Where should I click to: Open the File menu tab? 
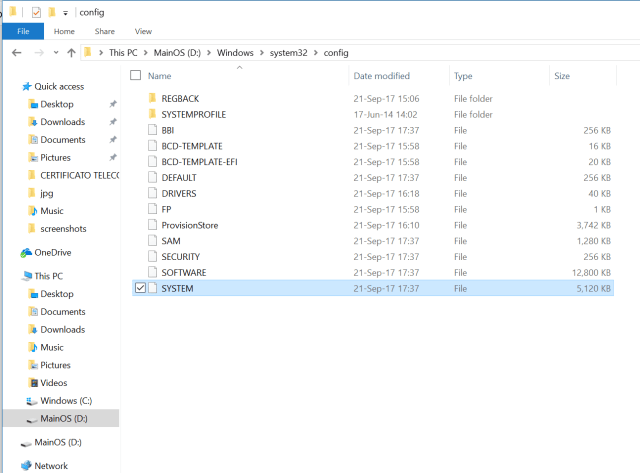(22, 31)
